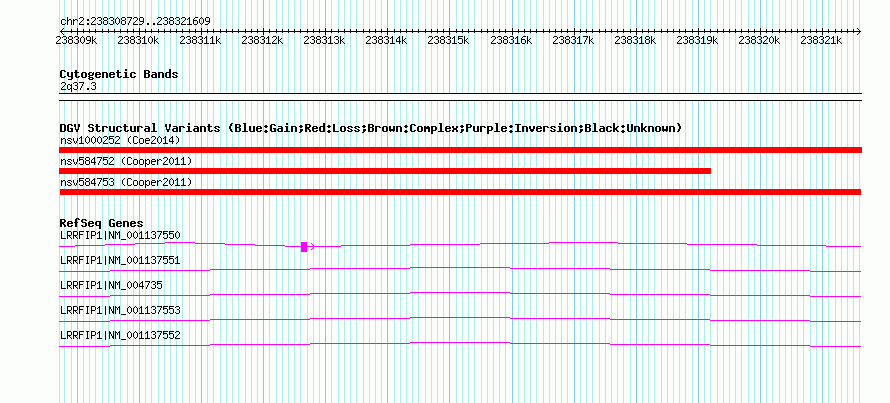Click the 238319k ruler tick label
Image resolution: width=890 pixels, height=403 pixels.
point(697,41)
